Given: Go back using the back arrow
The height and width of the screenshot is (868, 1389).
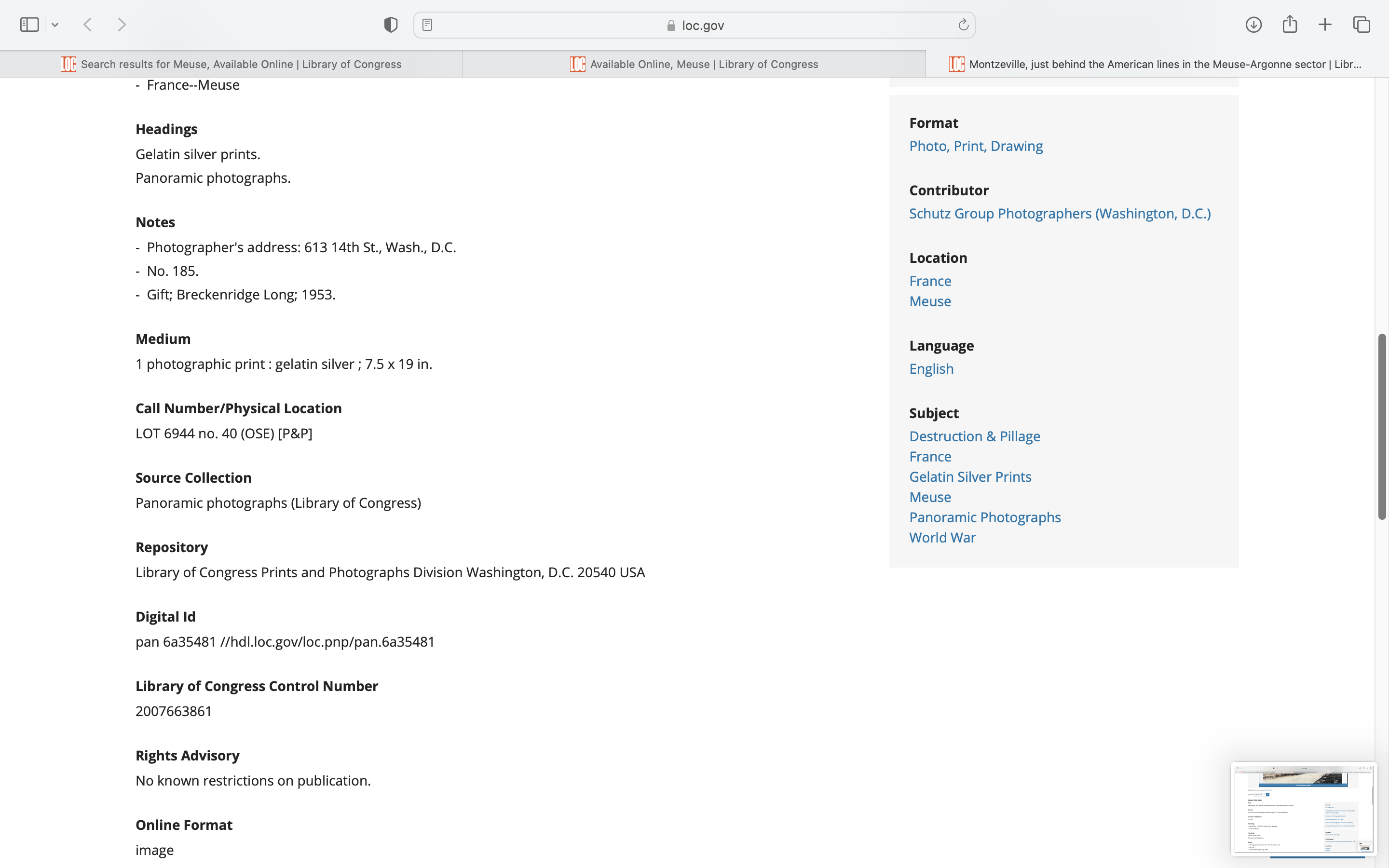Looking at the screenshot, I should click(x=88, y=25).
